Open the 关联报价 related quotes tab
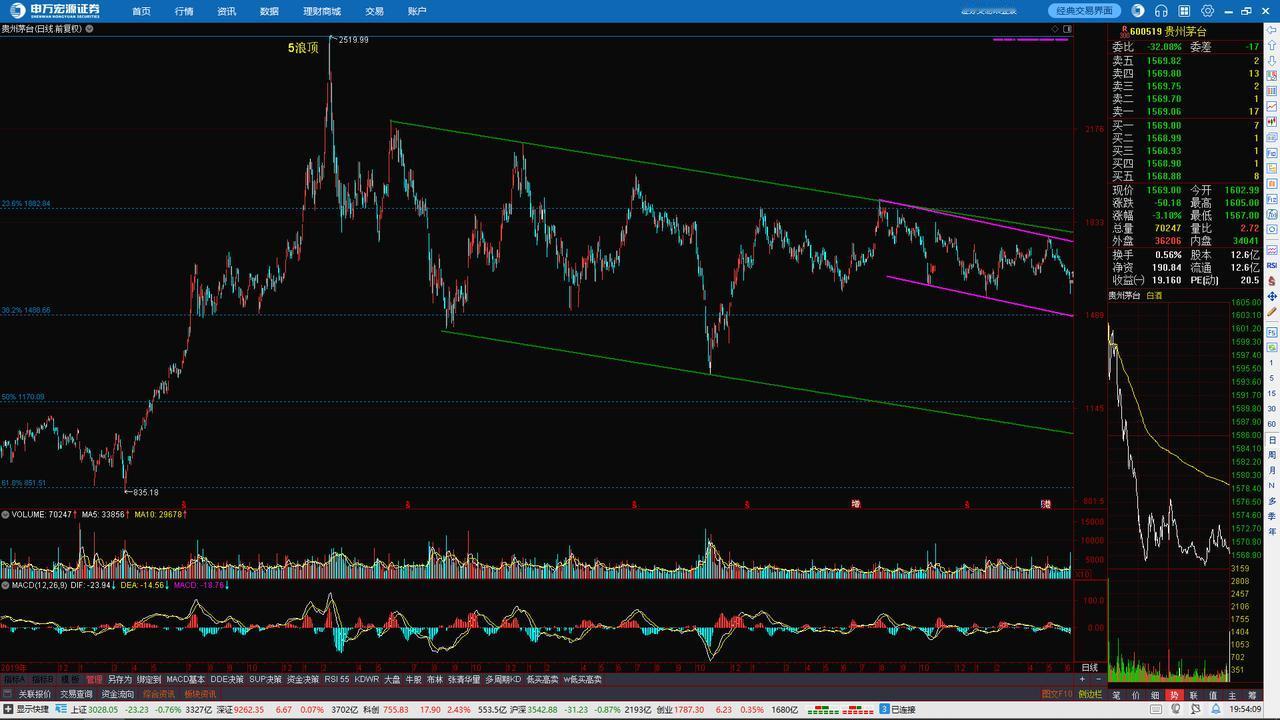 click(x=35, y=694)
